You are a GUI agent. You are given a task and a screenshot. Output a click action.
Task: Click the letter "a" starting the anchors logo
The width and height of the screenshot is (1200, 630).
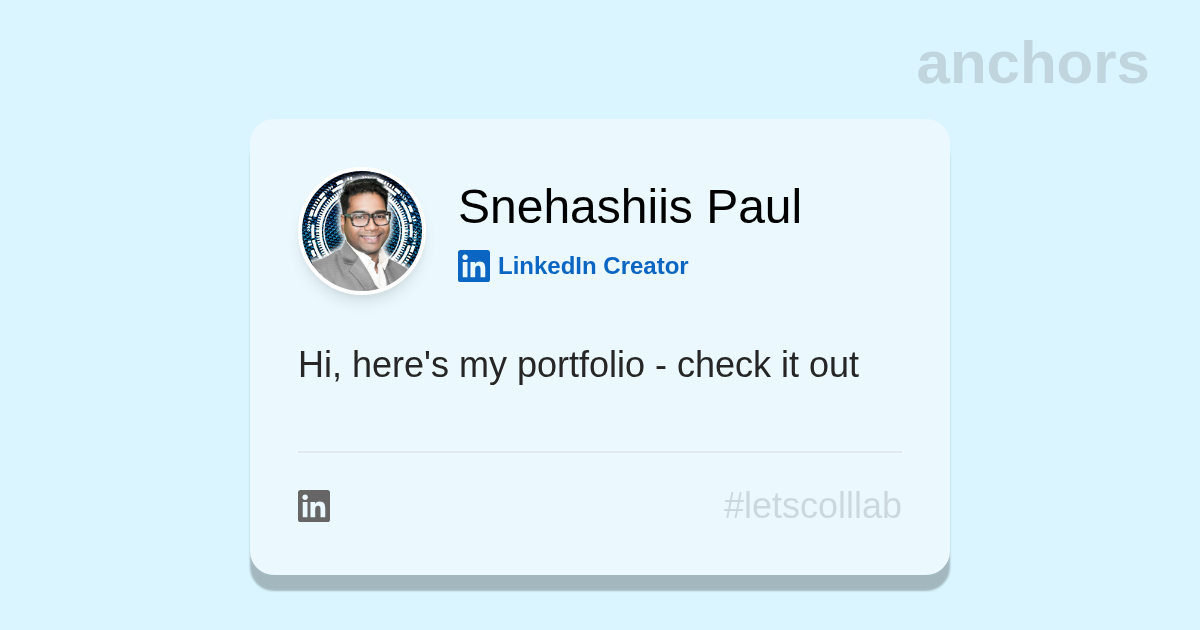point(934,66)
